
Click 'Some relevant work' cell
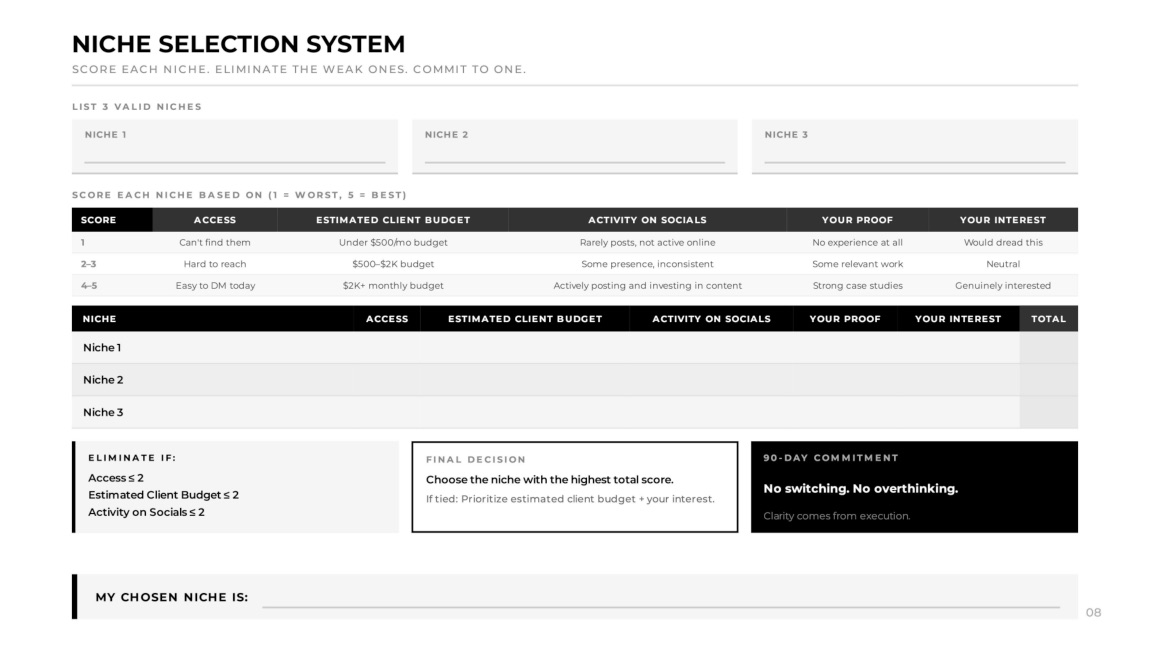857,264
